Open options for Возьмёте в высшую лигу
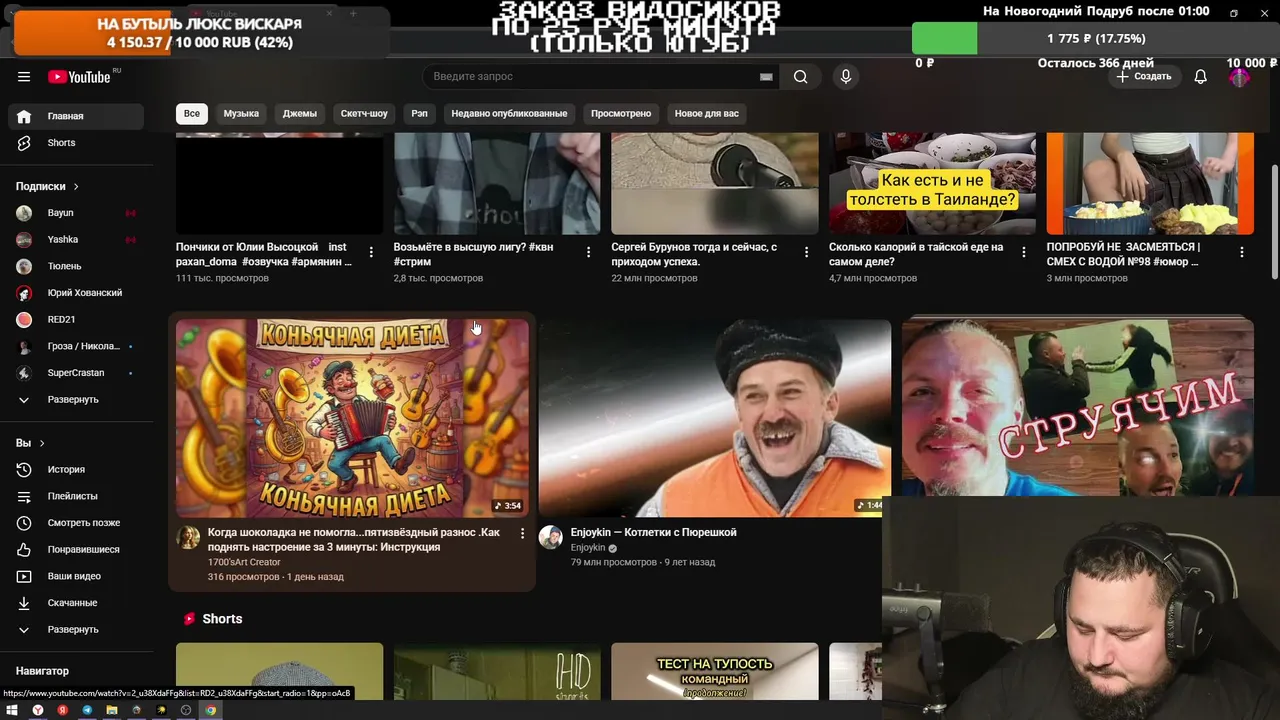 click(588, 252)
